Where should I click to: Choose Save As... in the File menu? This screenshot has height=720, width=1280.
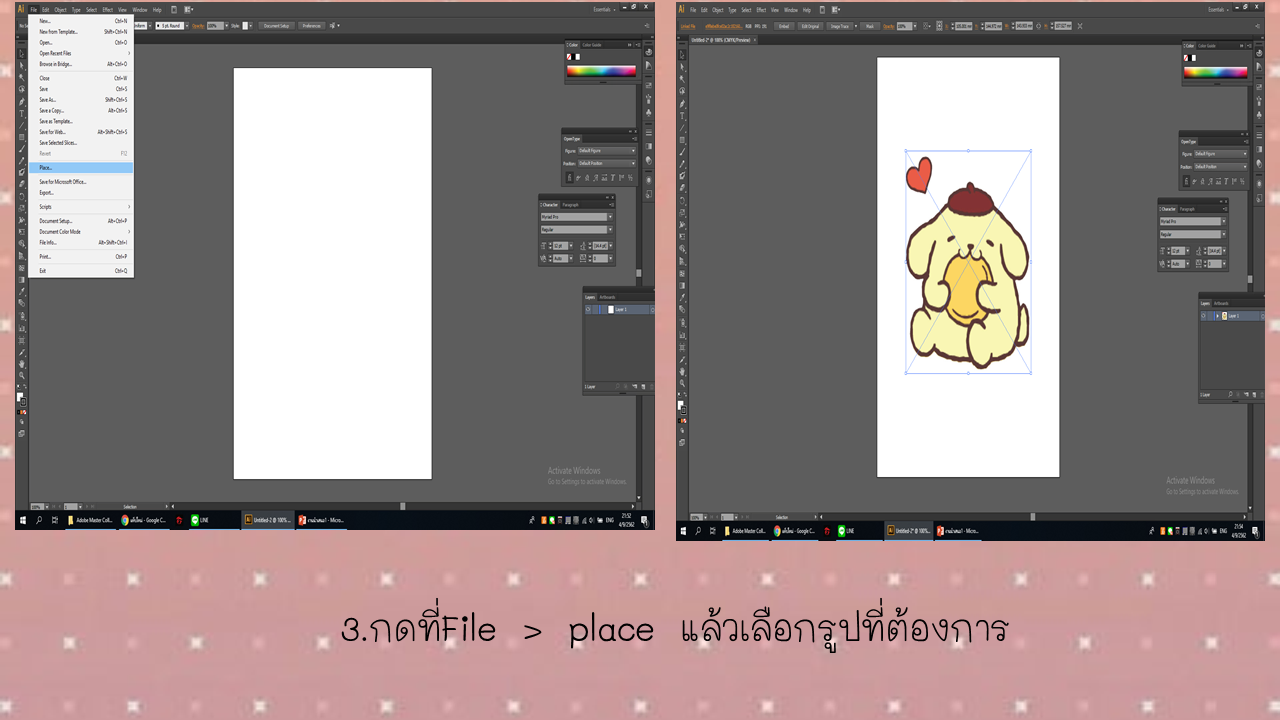click(81, 100)
